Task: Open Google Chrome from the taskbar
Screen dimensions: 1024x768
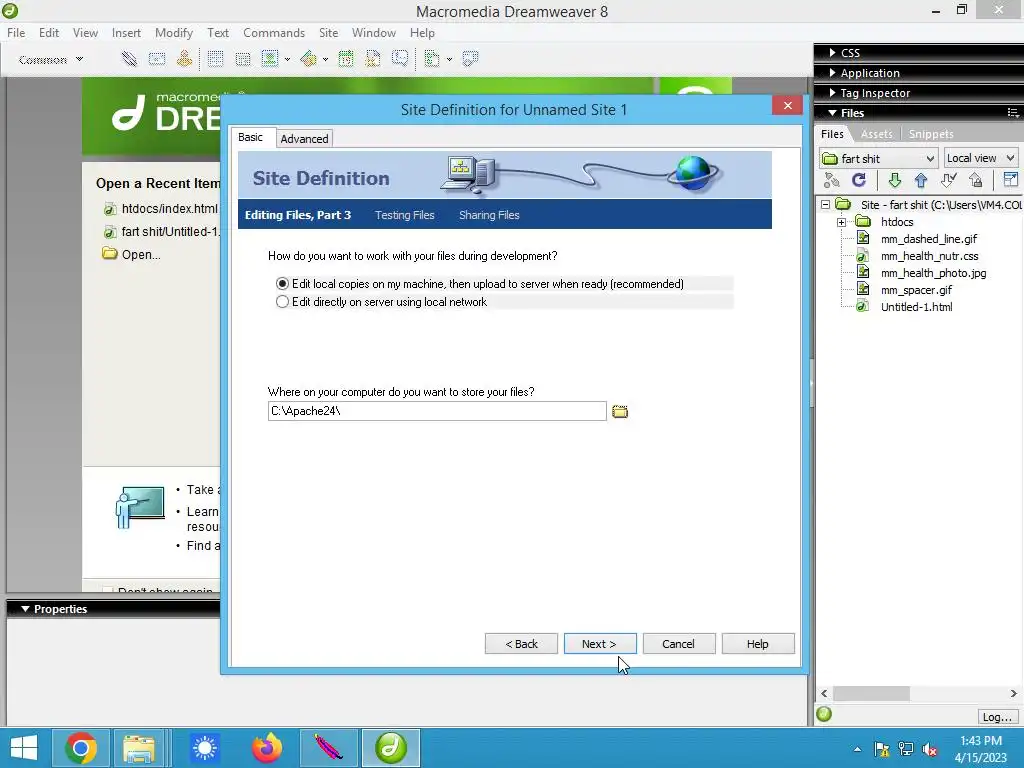Action: click(x=81, y=748)
